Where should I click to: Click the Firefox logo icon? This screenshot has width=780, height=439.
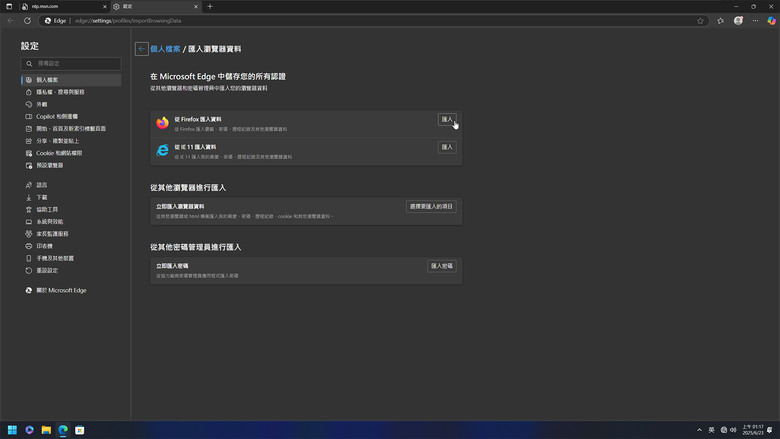163,123
